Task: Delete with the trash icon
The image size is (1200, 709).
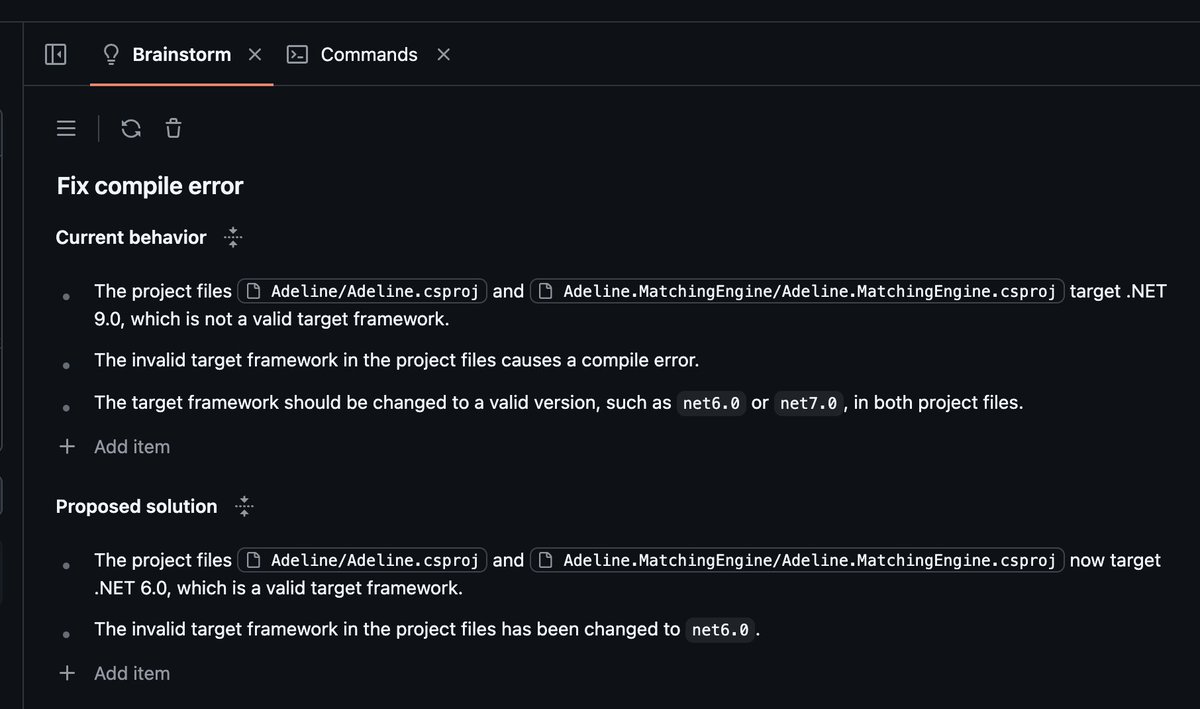Action: click(174, 128)
